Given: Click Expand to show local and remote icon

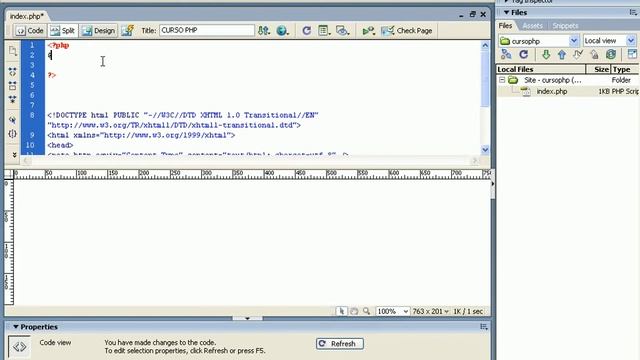Looking at the screenshot, I should pyautogui.click(x=632, y=54).
